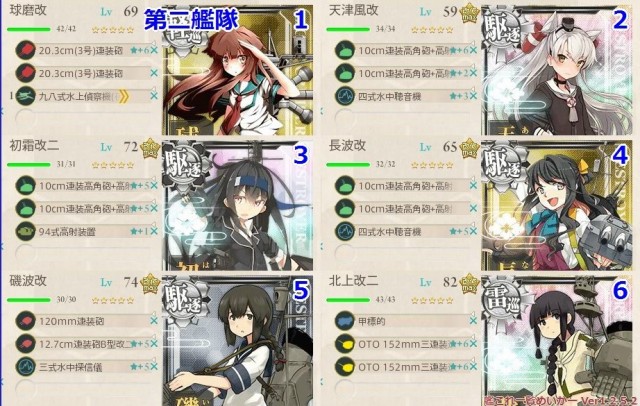640x406 pixels.
Task: Open the 120mm連装砲 equipment slot on 磯波改
Action: pos(87,321)
